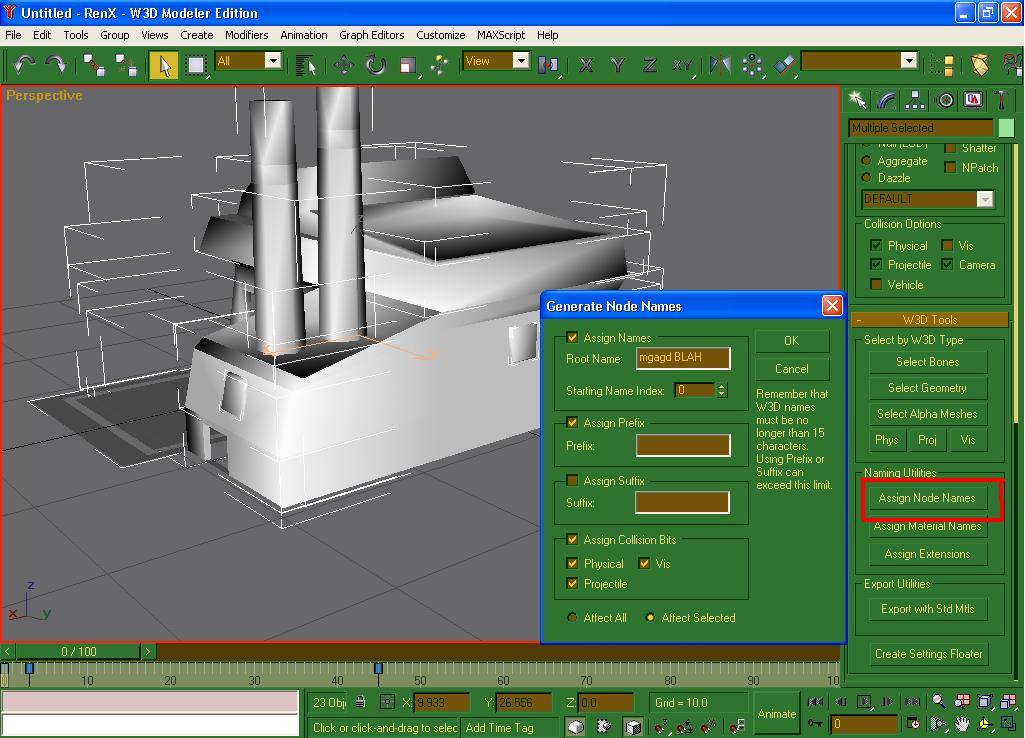
Task: Open the View reference coordinate dropdown
Action: click(520, 61)
